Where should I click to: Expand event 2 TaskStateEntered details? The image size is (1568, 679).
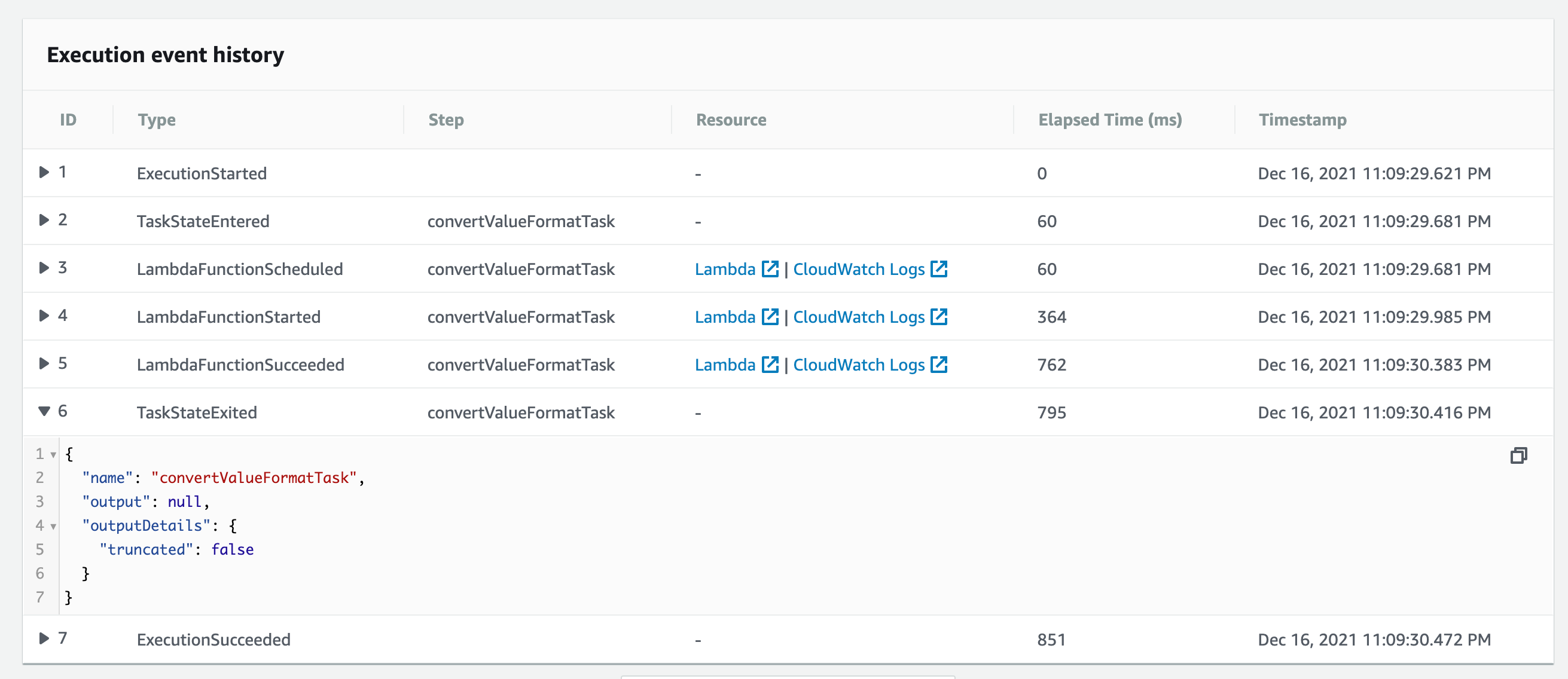pyautogui.click(x=44, y=219)
